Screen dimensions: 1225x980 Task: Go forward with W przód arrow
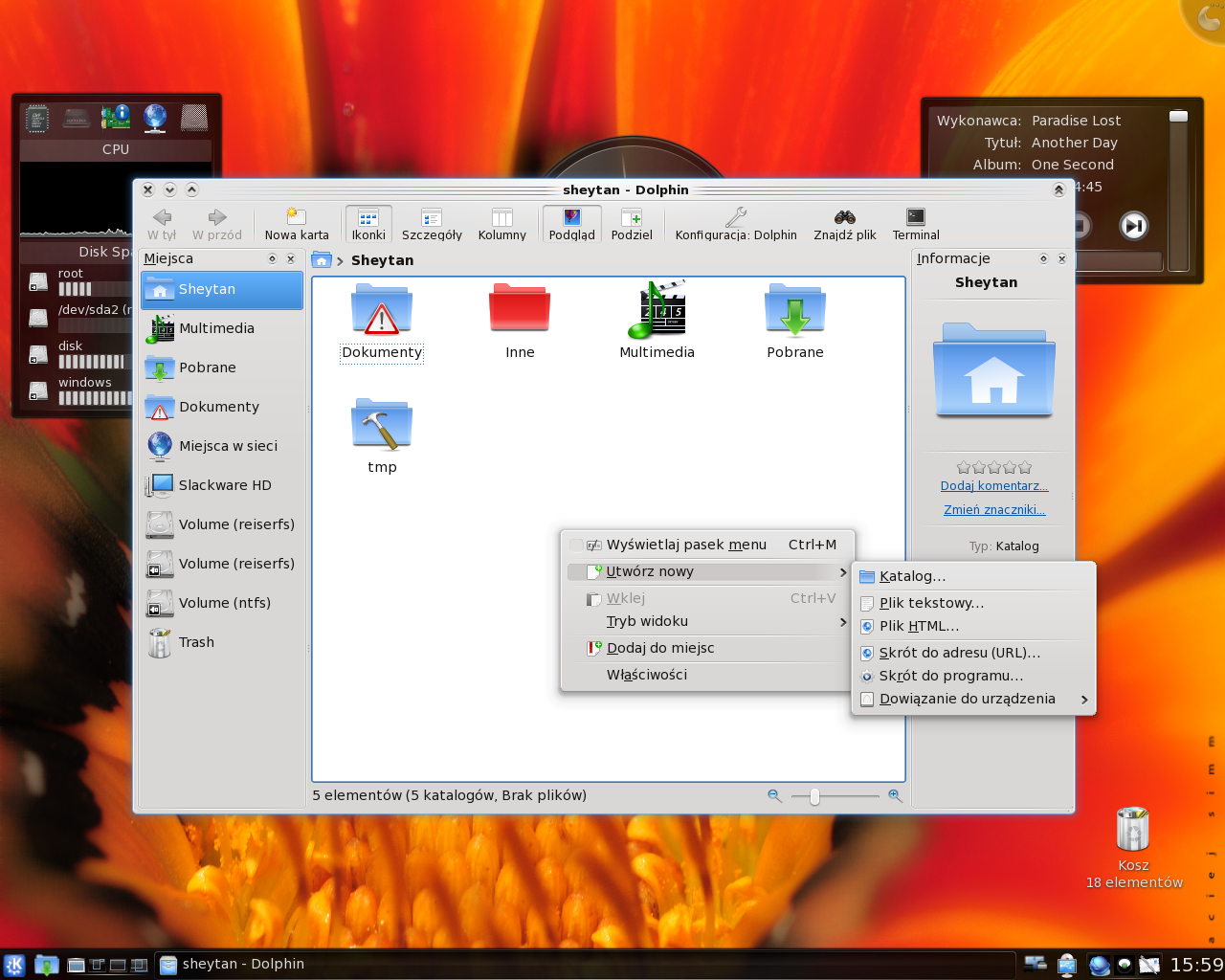pos(217,224)
